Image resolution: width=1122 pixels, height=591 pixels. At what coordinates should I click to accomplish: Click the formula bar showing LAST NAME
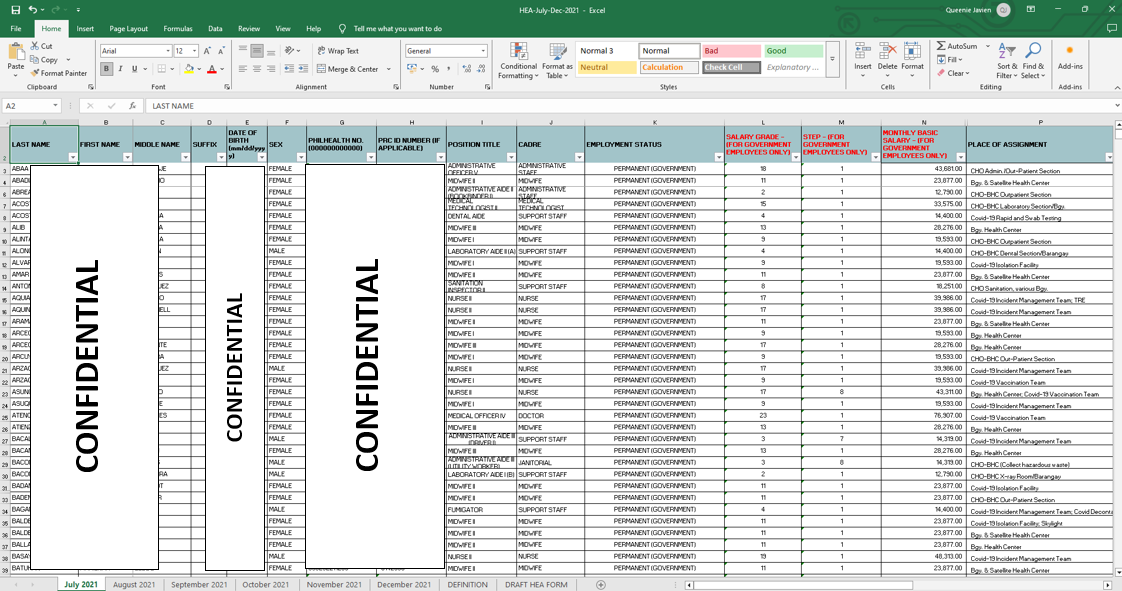point(630,106)
